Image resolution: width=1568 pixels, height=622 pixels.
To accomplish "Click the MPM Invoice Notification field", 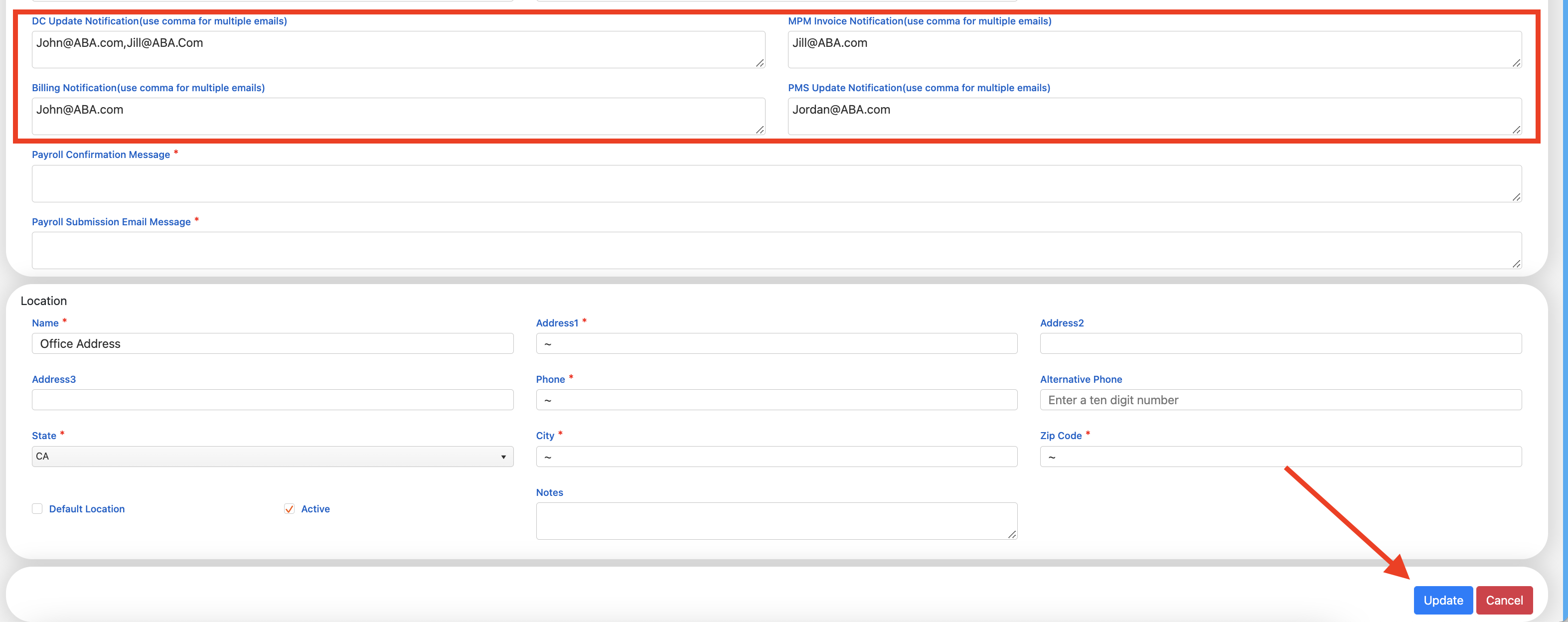I will [x=1154, y=49].
